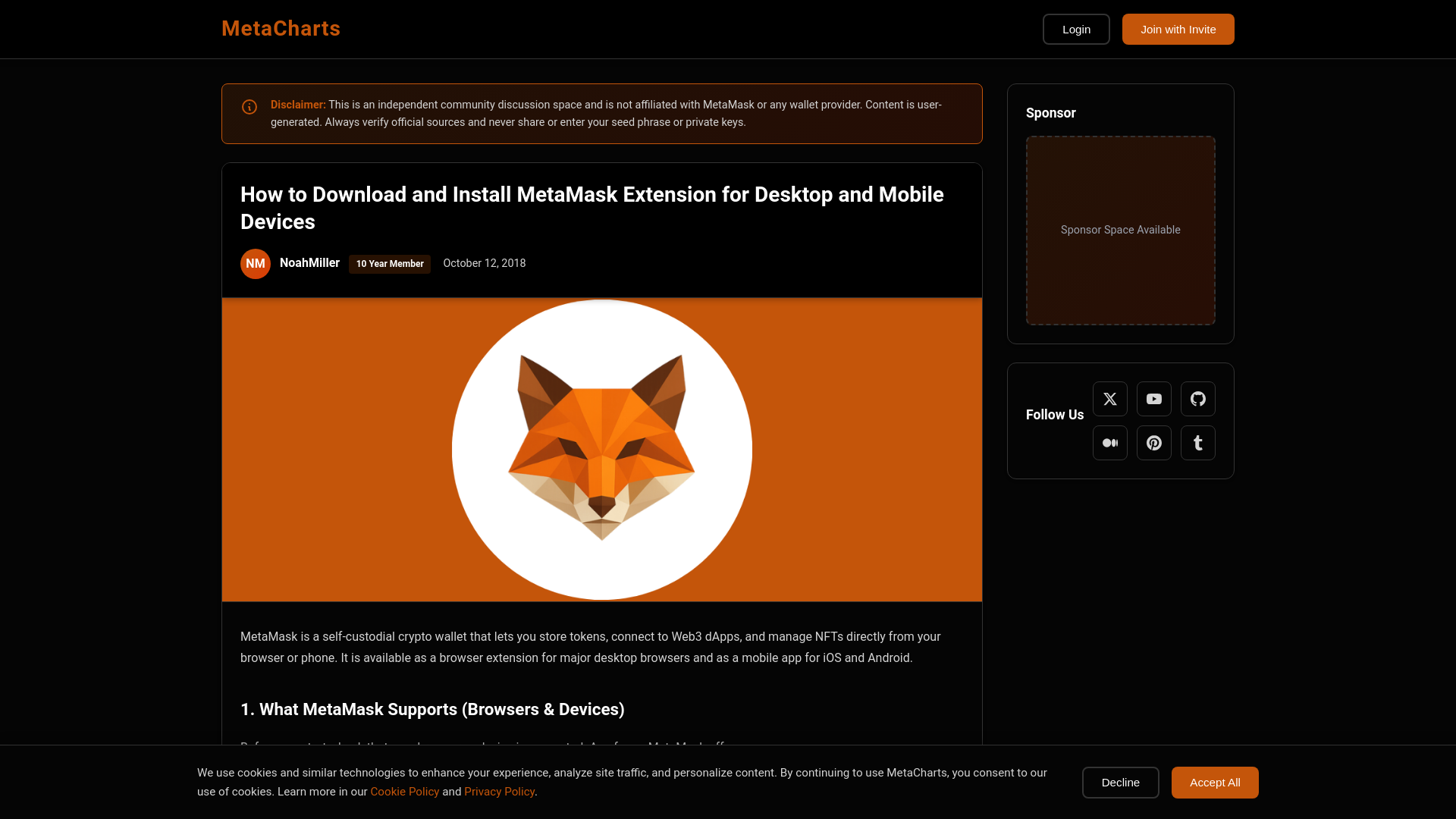Open the X (Twitter) social link
Viewport: 1456px width, 819px height.
tap(1109, 399)
